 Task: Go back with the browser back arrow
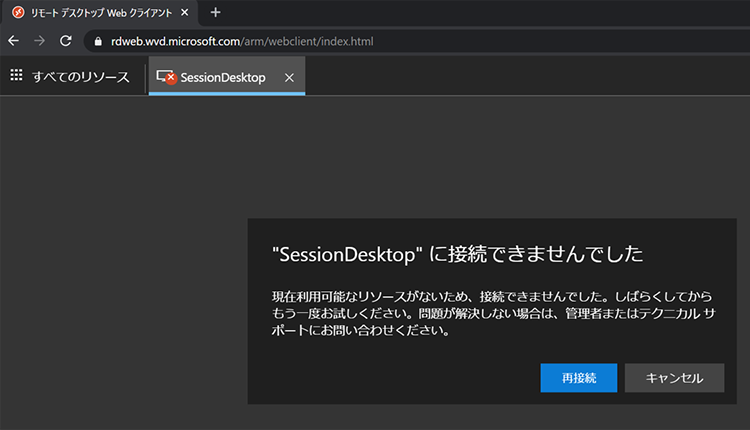coord(13,41)
